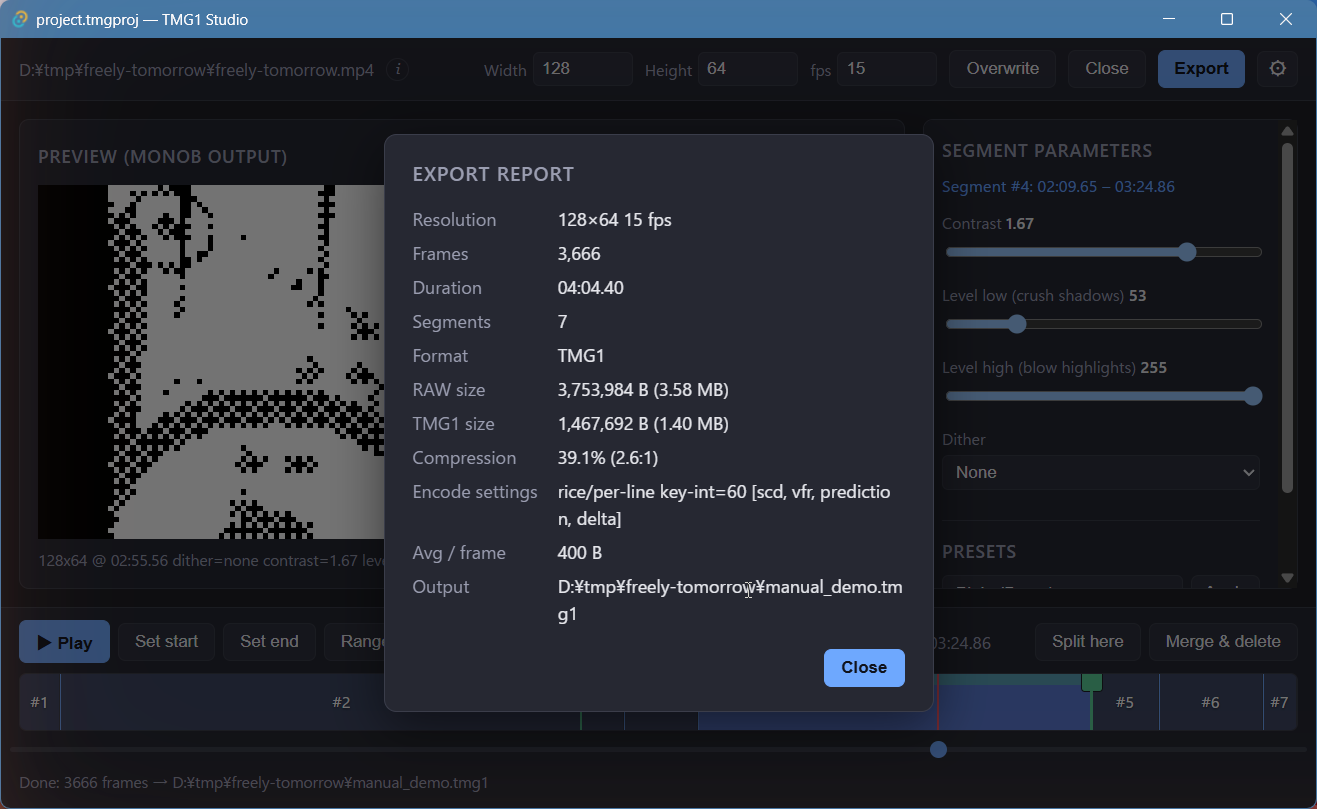Maximize the TMG1 Studio window
The height and width of the screenshot is (809, 1317).
coord(1227,19)
